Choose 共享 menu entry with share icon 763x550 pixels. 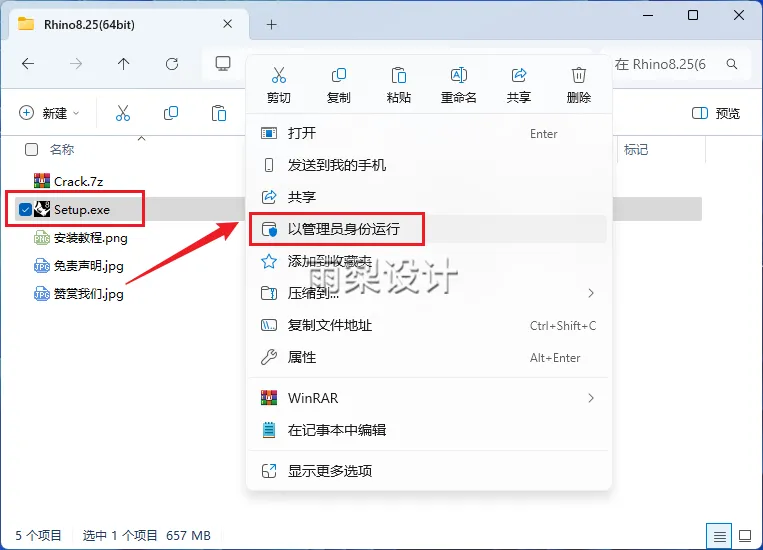[428, 197]
